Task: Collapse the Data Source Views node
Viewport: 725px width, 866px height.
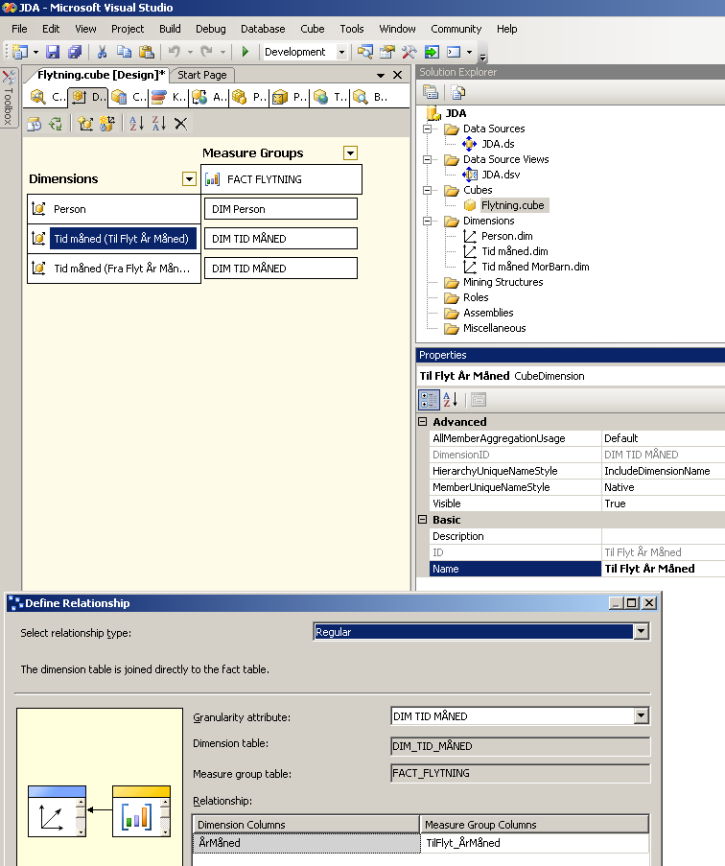Action: coord(427,159)
